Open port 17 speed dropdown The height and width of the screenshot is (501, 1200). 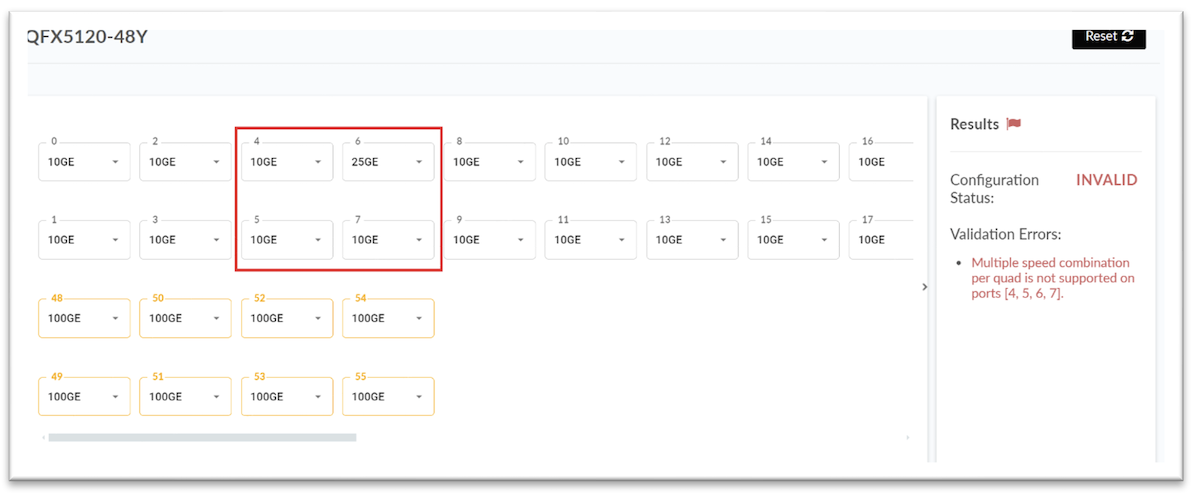click(x=881, y=240)
